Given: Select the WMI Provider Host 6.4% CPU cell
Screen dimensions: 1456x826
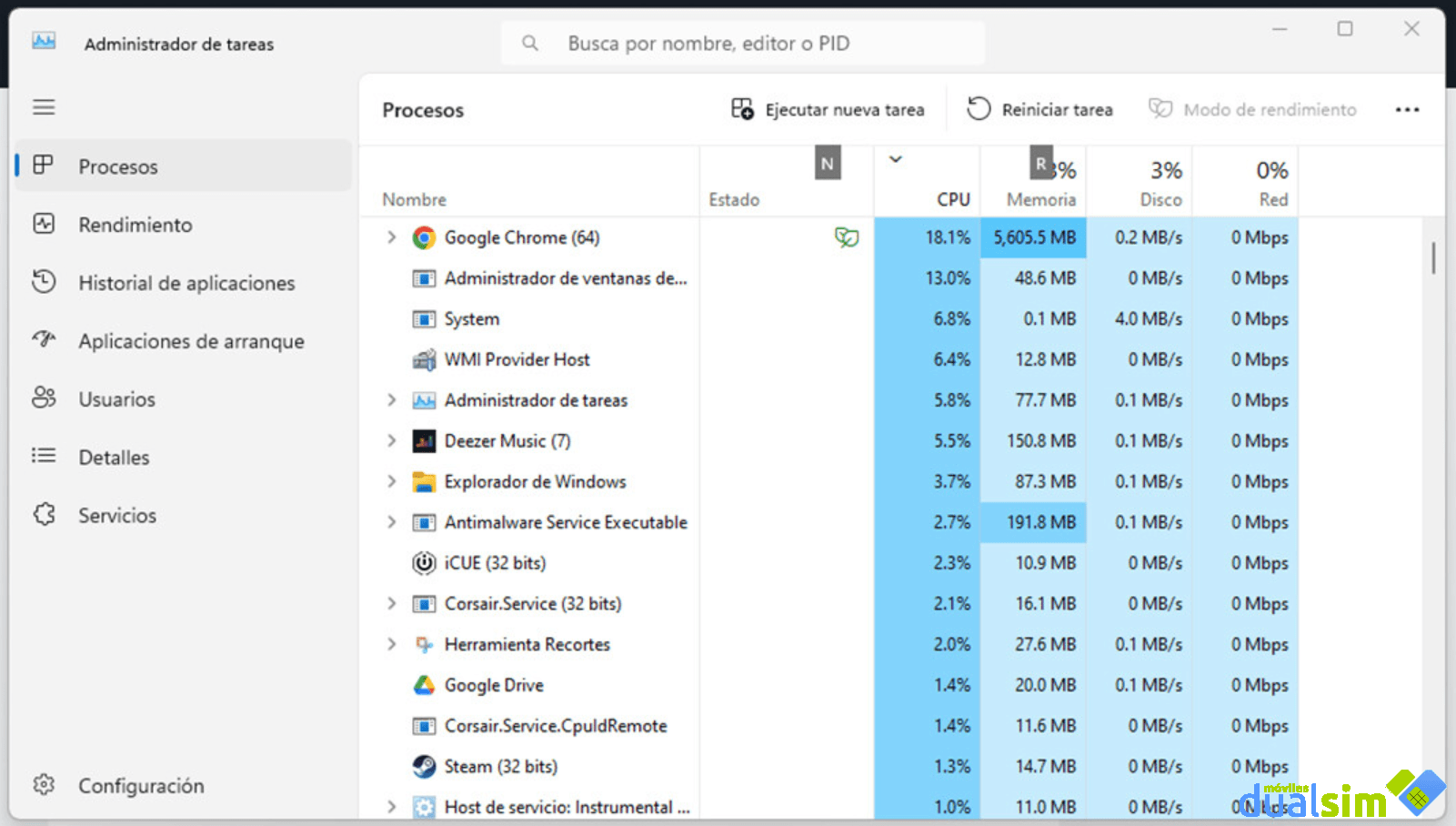Looking at the screenshot, I should click(x=928, y=359).
